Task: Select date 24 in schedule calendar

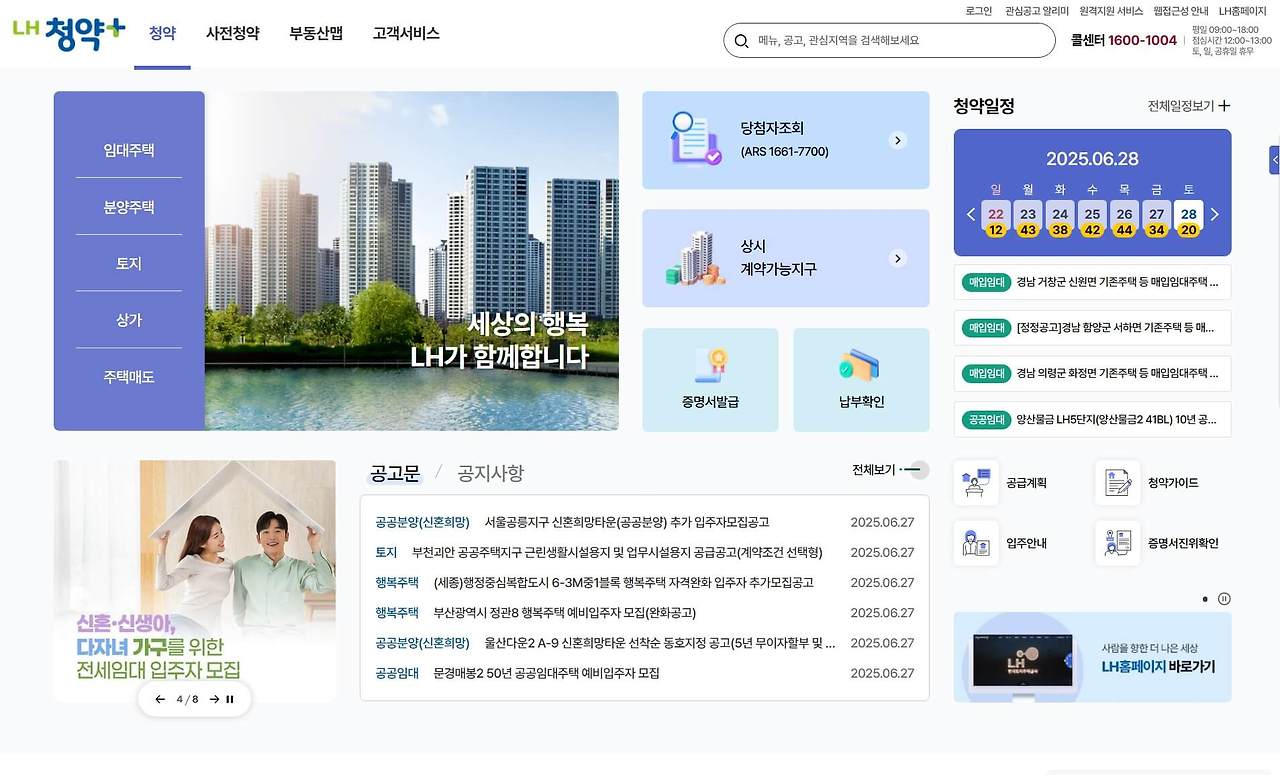Action: (x=1060, y=220)
